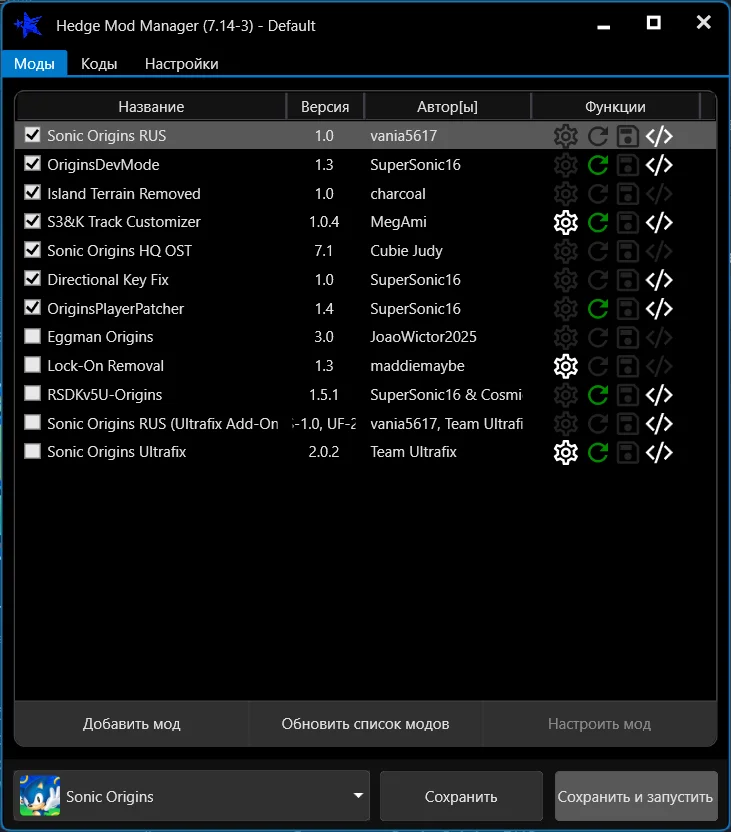Check updates for RSDKv5U-Origins mod
The height and width of the screenshot is (832, 731).
click(x=598, y=395)
